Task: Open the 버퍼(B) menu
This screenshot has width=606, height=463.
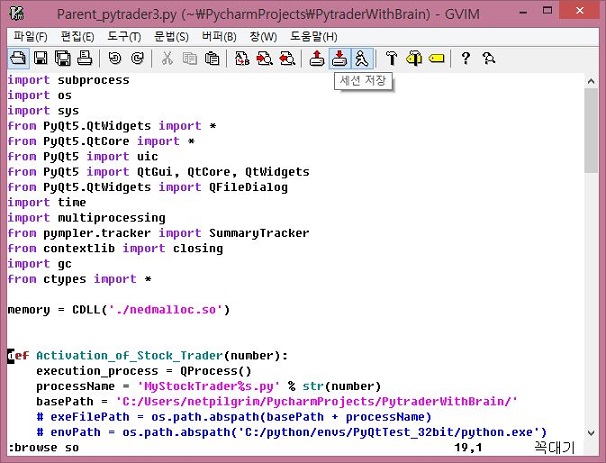Action: pyautogui.click(x=219, y=37)
